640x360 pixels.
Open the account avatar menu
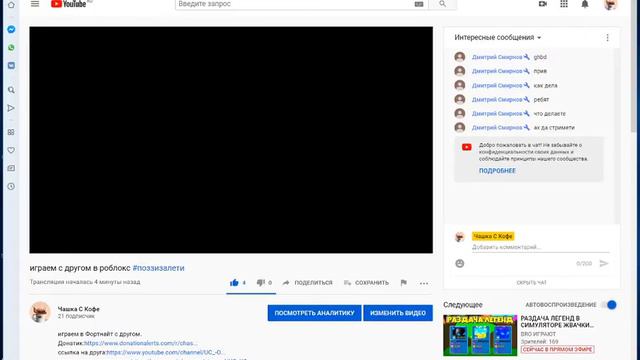610,4
